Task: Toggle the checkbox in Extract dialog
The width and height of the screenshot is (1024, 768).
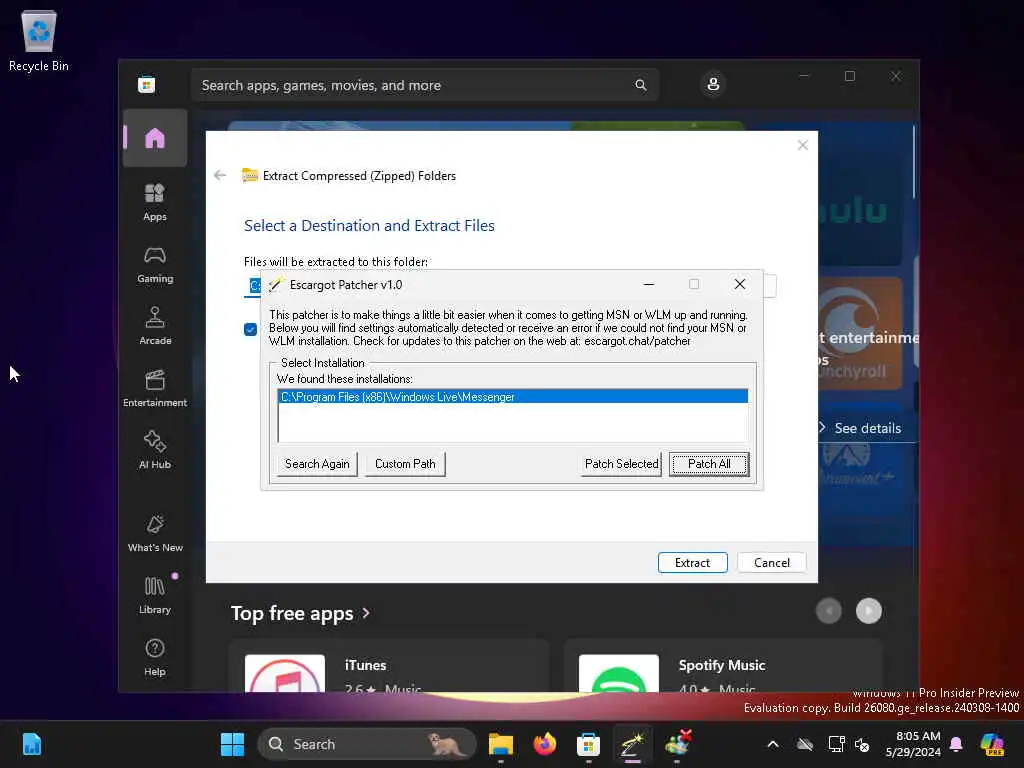Action: (250, 329)
